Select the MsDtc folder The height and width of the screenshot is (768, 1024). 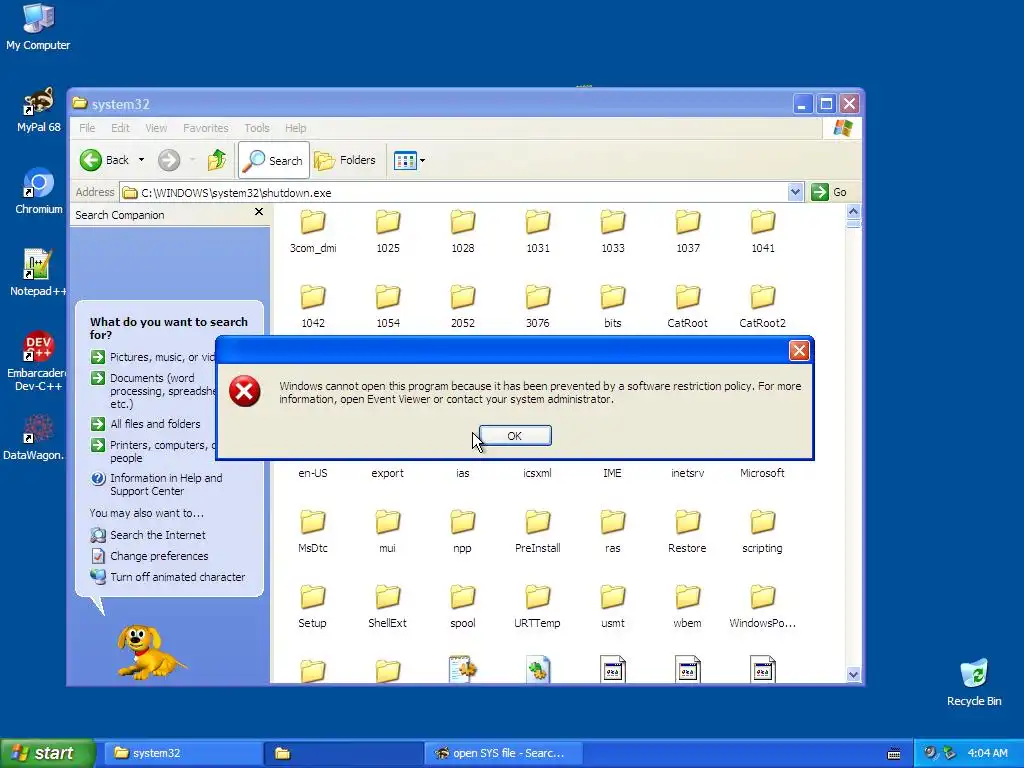[313, 532]
